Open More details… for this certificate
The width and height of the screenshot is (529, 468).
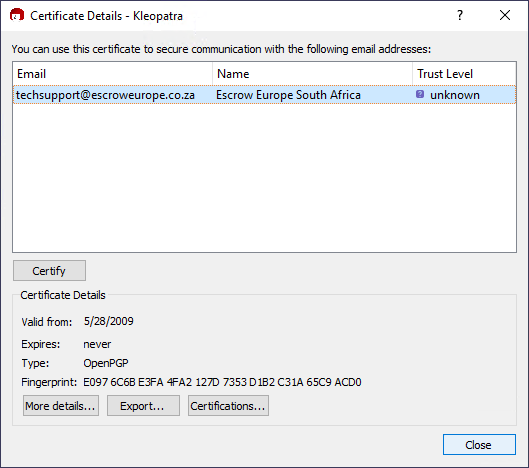tap(61, 406)
